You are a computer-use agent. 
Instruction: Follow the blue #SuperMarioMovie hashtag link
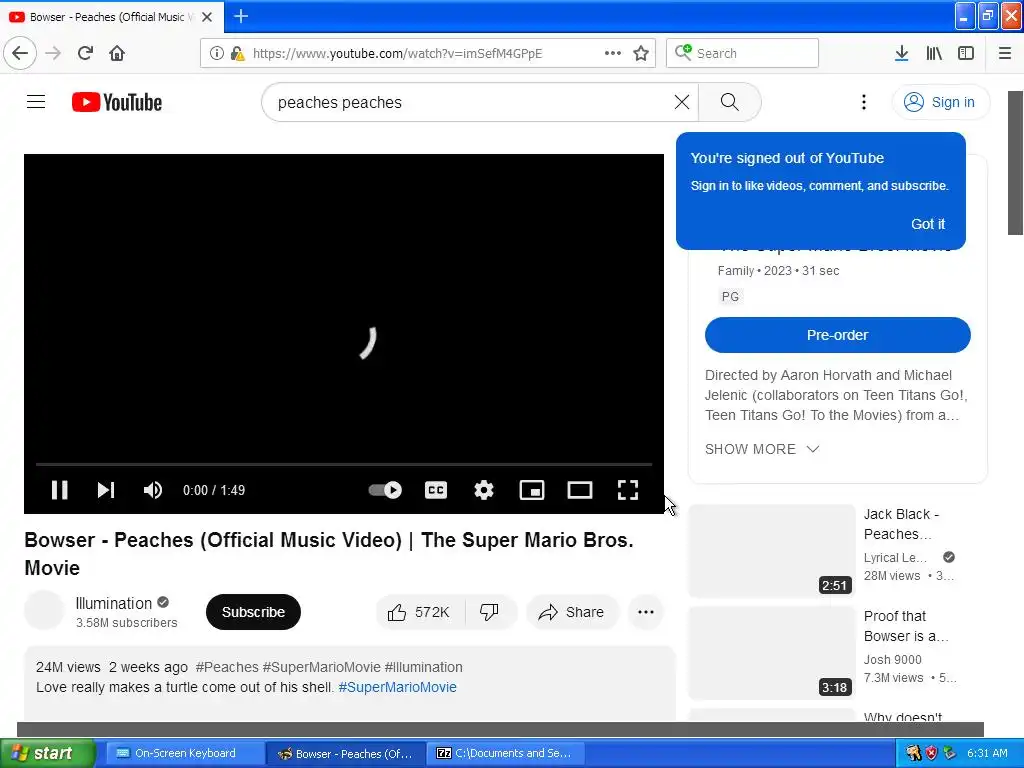tap(397, 687)
